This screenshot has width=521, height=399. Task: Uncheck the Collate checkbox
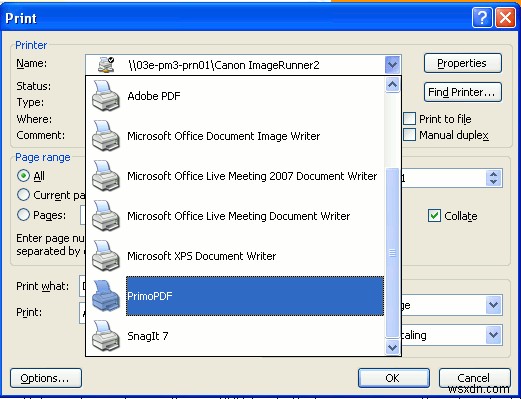(x=434, y=216)
